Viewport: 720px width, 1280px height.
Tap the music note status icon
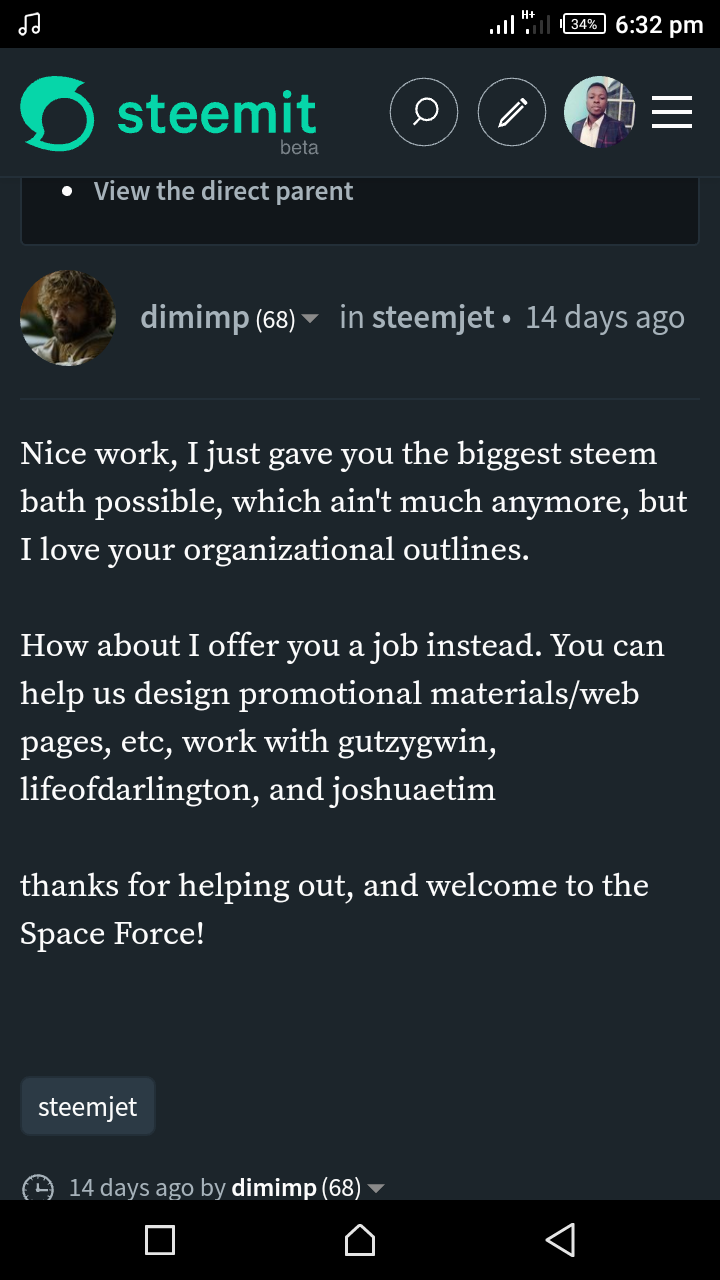pyautogui.click(x=30, y=24)
